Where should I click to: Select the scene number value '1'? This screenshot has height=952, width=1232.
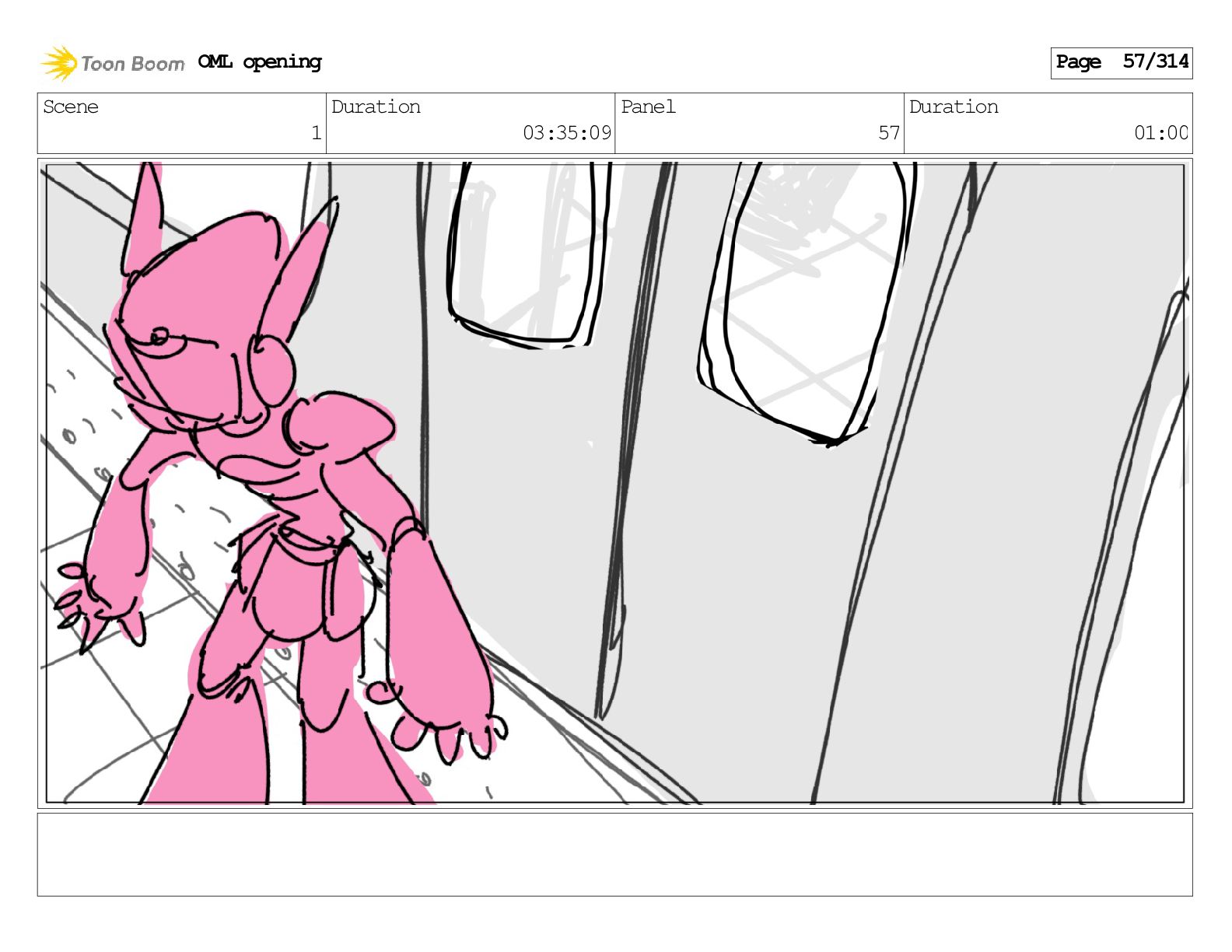(316, 133)
